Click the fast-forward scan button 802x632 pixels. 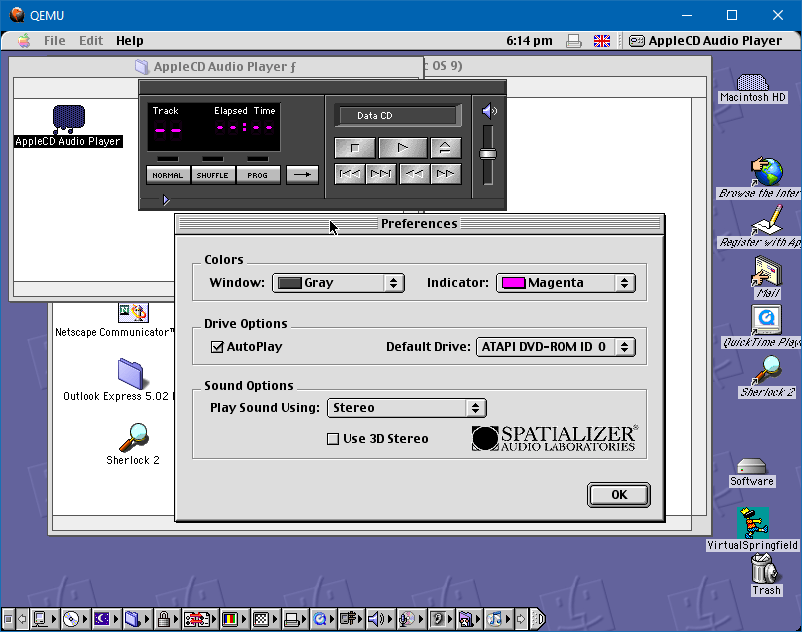(x=445, y=174)
